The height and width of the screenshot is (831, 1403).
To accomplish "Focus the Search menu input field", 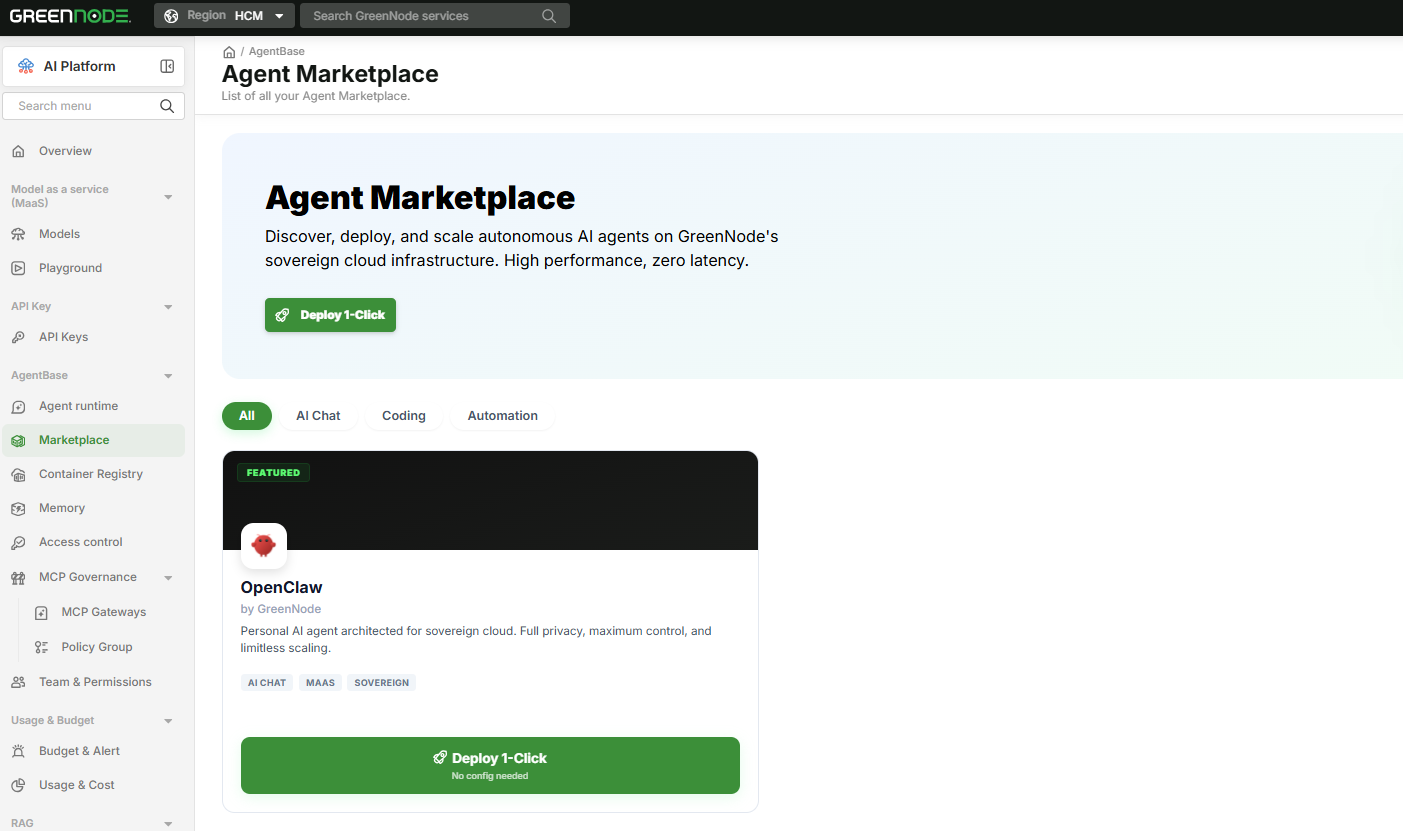I will point(94,106).
